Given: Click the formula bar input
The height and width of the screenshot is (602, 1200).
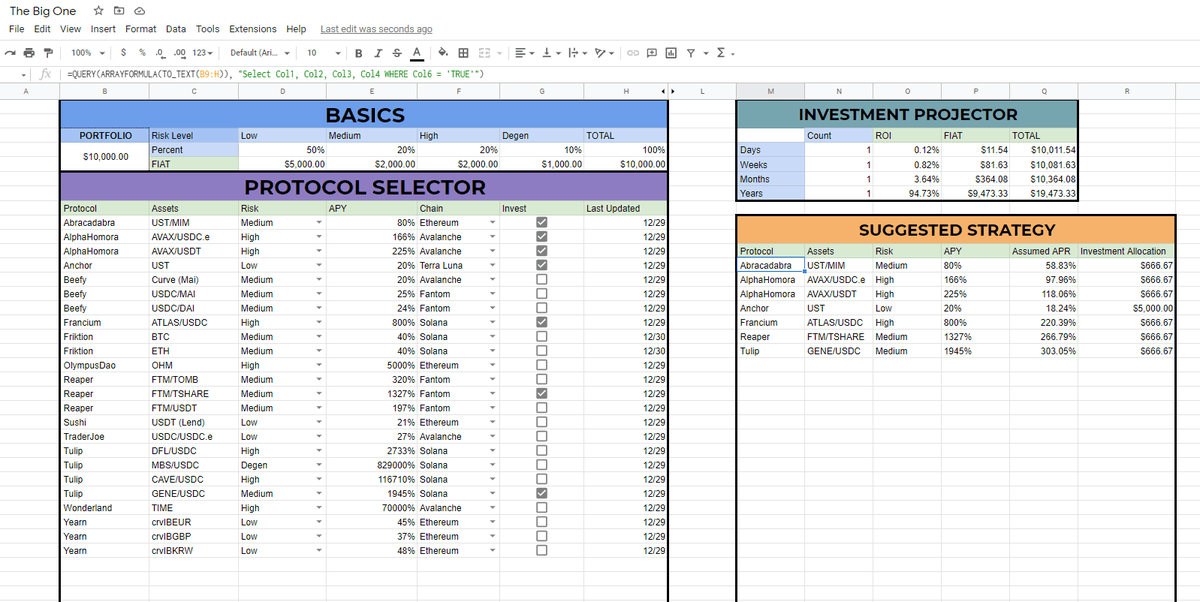Looking at the screenshot, I should click(600, 75).
